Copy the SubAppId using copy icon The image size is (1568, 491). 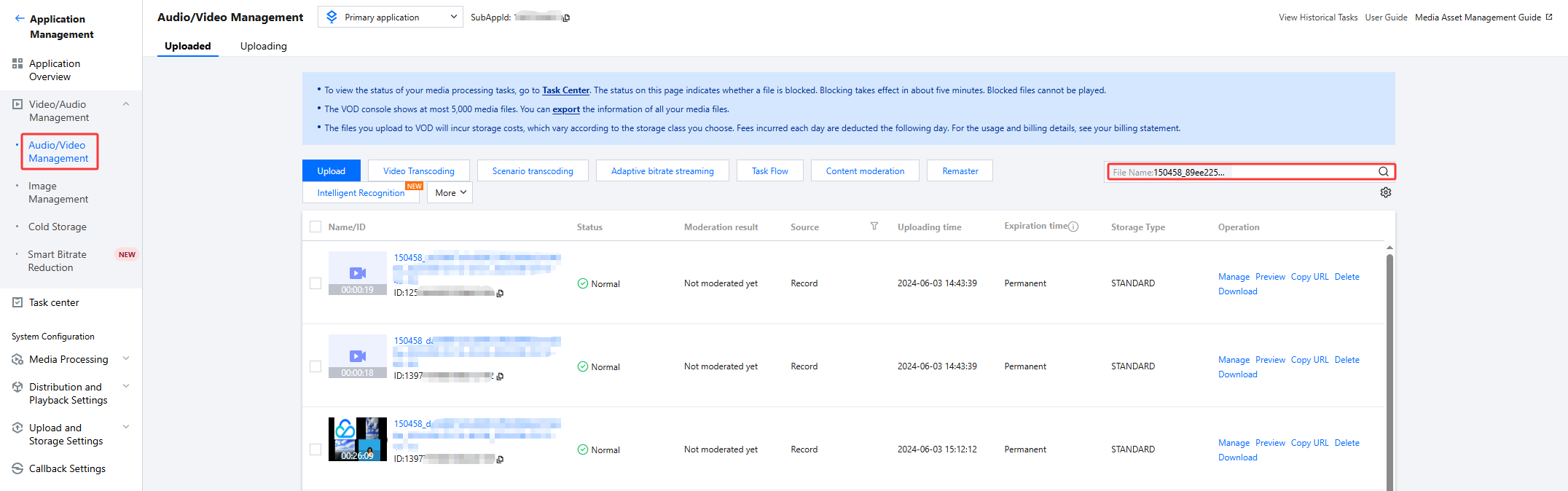566,18
